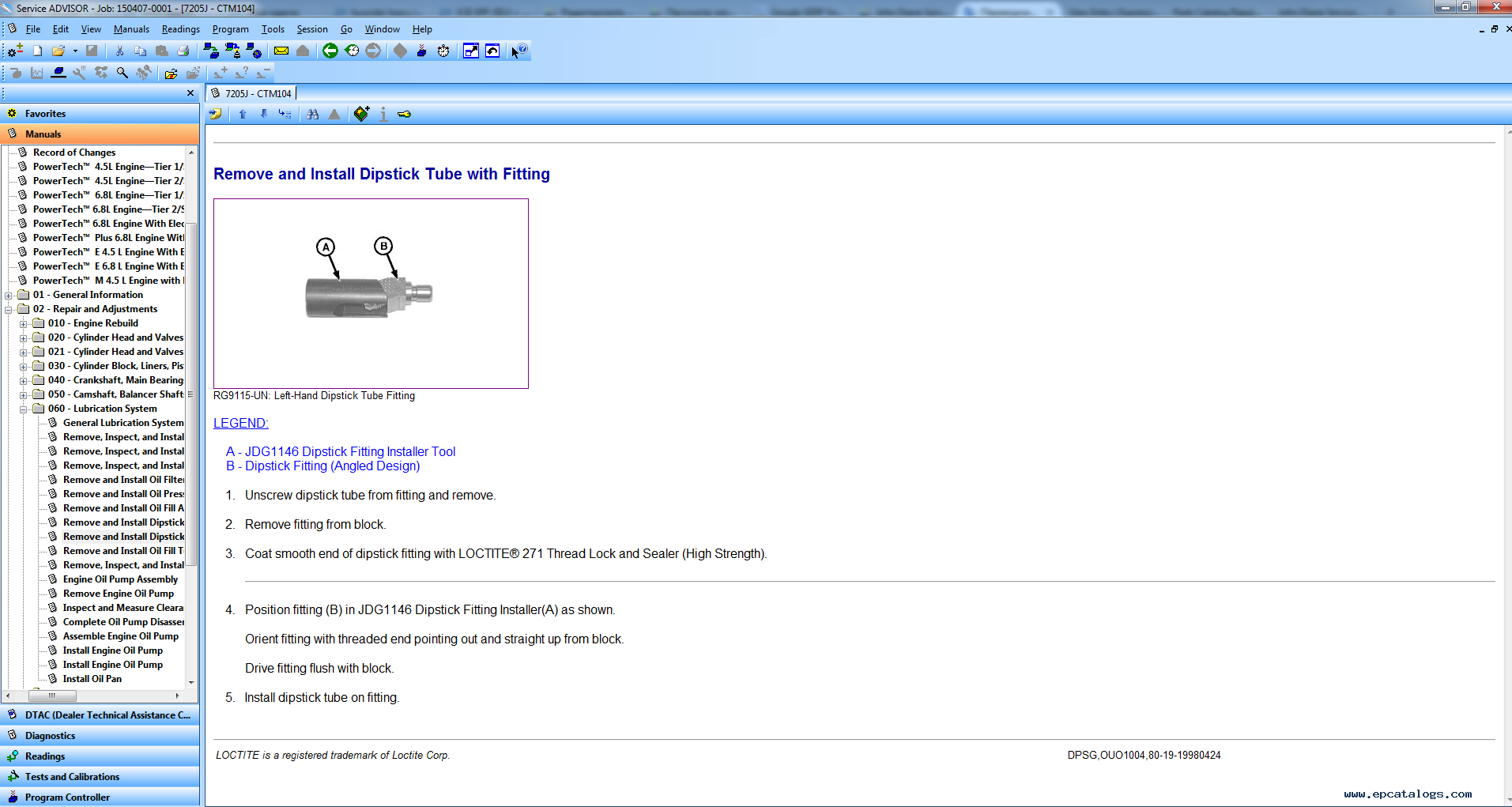Open the Manuals menu
The width and height of the screenshot is (1512, 807).
click(x=131, y=29)
